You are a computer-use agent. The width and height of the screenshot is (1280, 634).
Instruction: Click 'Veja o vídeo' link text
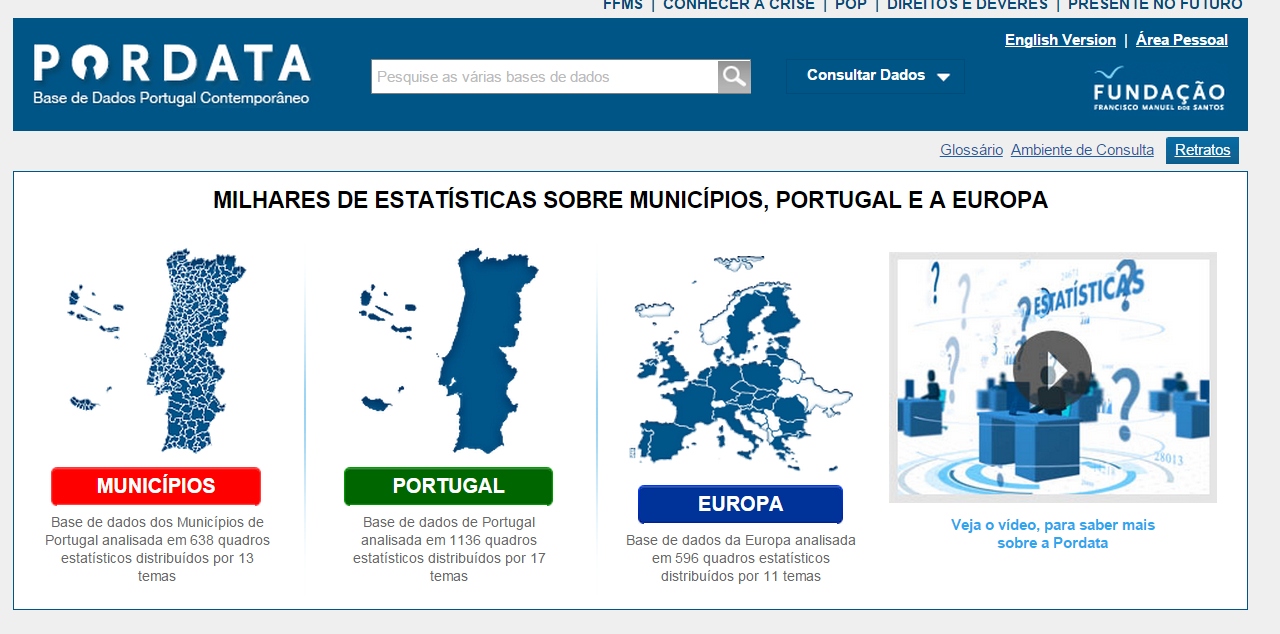(x=1052, y=534)
